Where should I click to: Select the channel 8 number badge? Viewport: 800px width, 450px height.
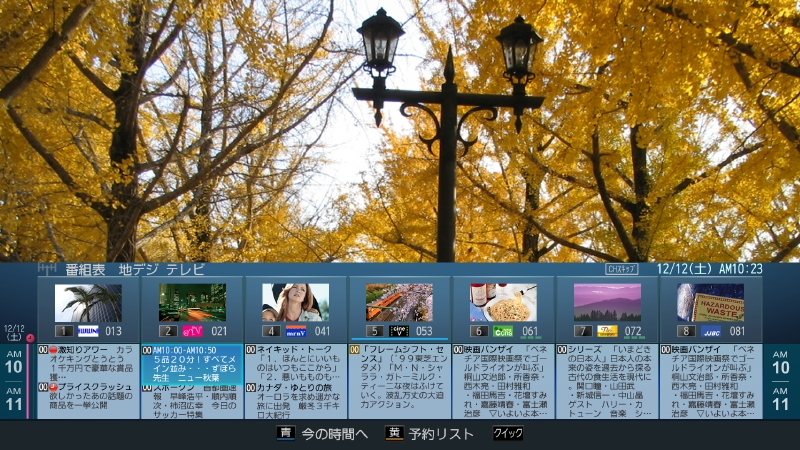686,331
